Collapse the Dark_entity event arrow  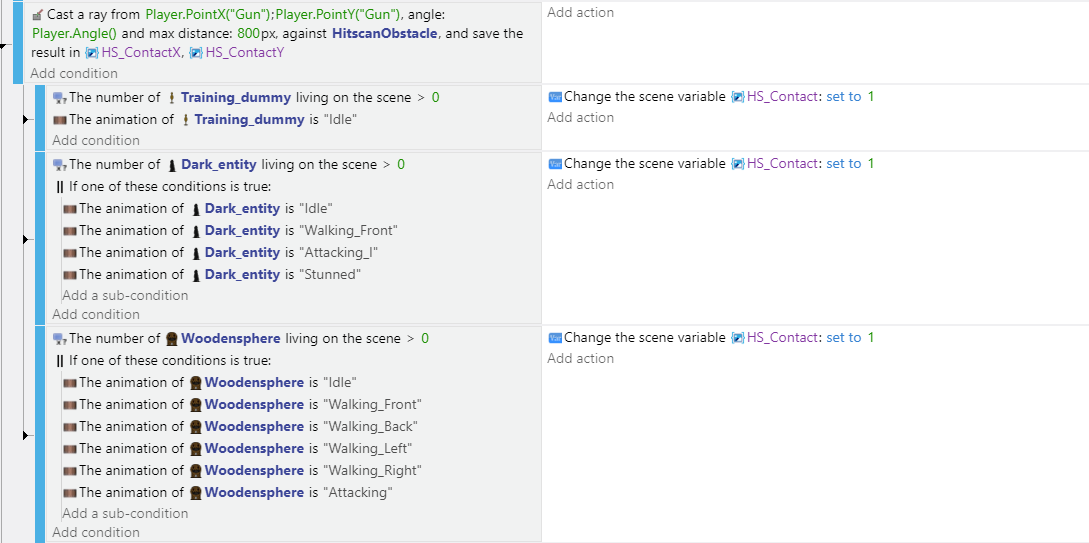[x=26, y=240]
